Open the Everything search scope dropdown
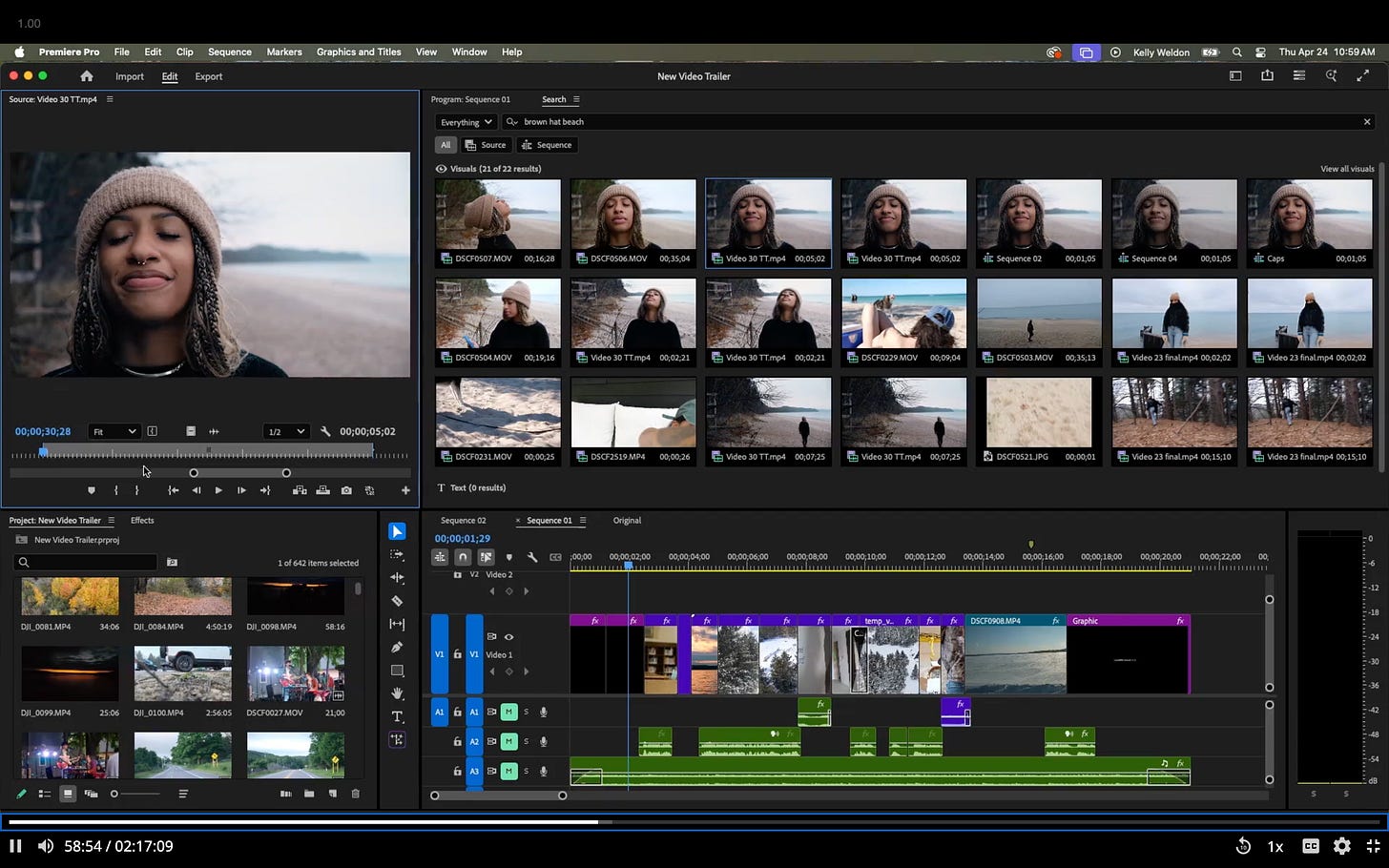The width and height of the screenshot is (1389, 868). pos(466,122)
